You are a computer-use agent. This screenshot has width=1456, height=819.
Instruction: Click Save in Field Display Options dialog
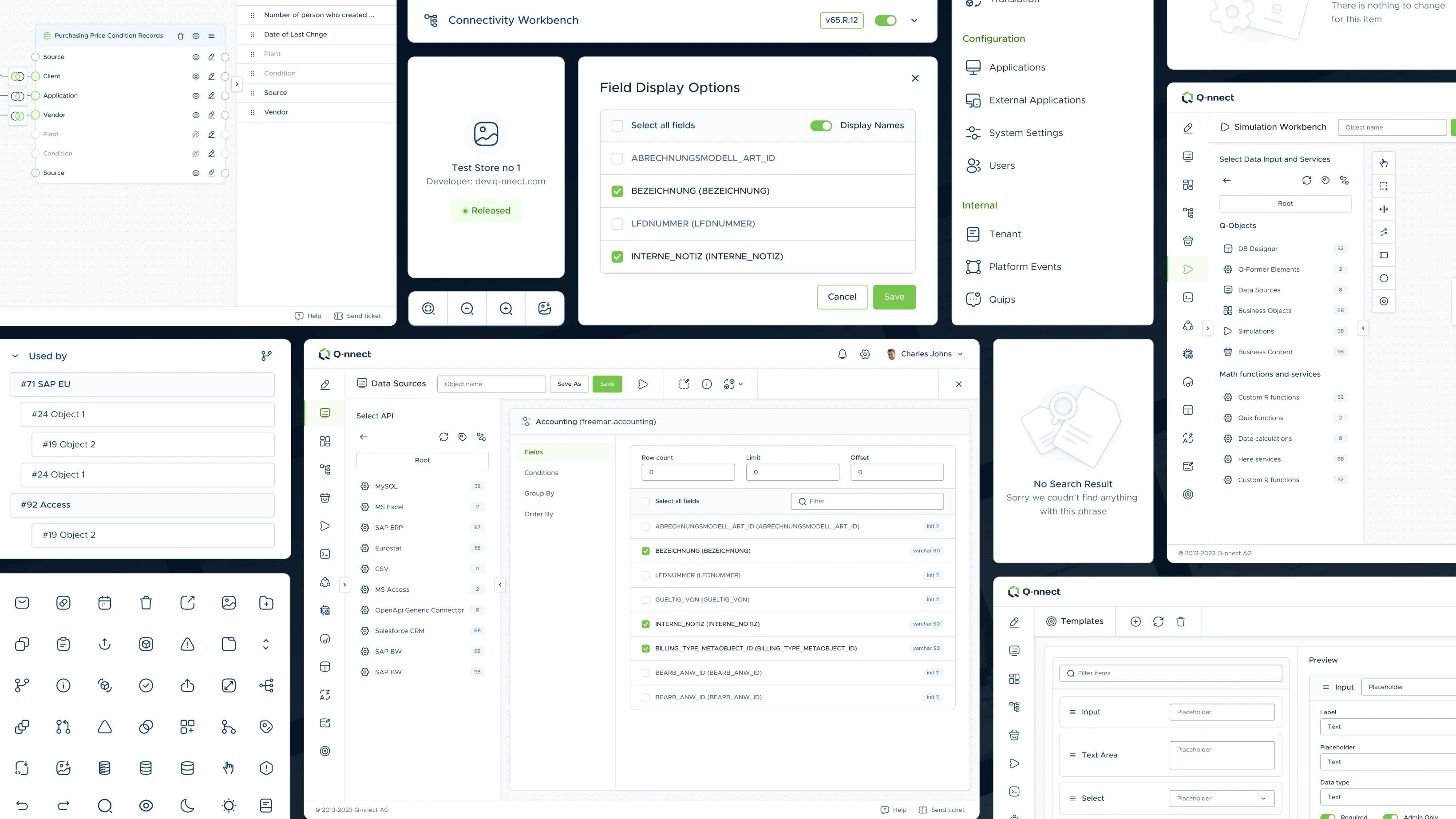pyautogui.click(x=894, y=297)
